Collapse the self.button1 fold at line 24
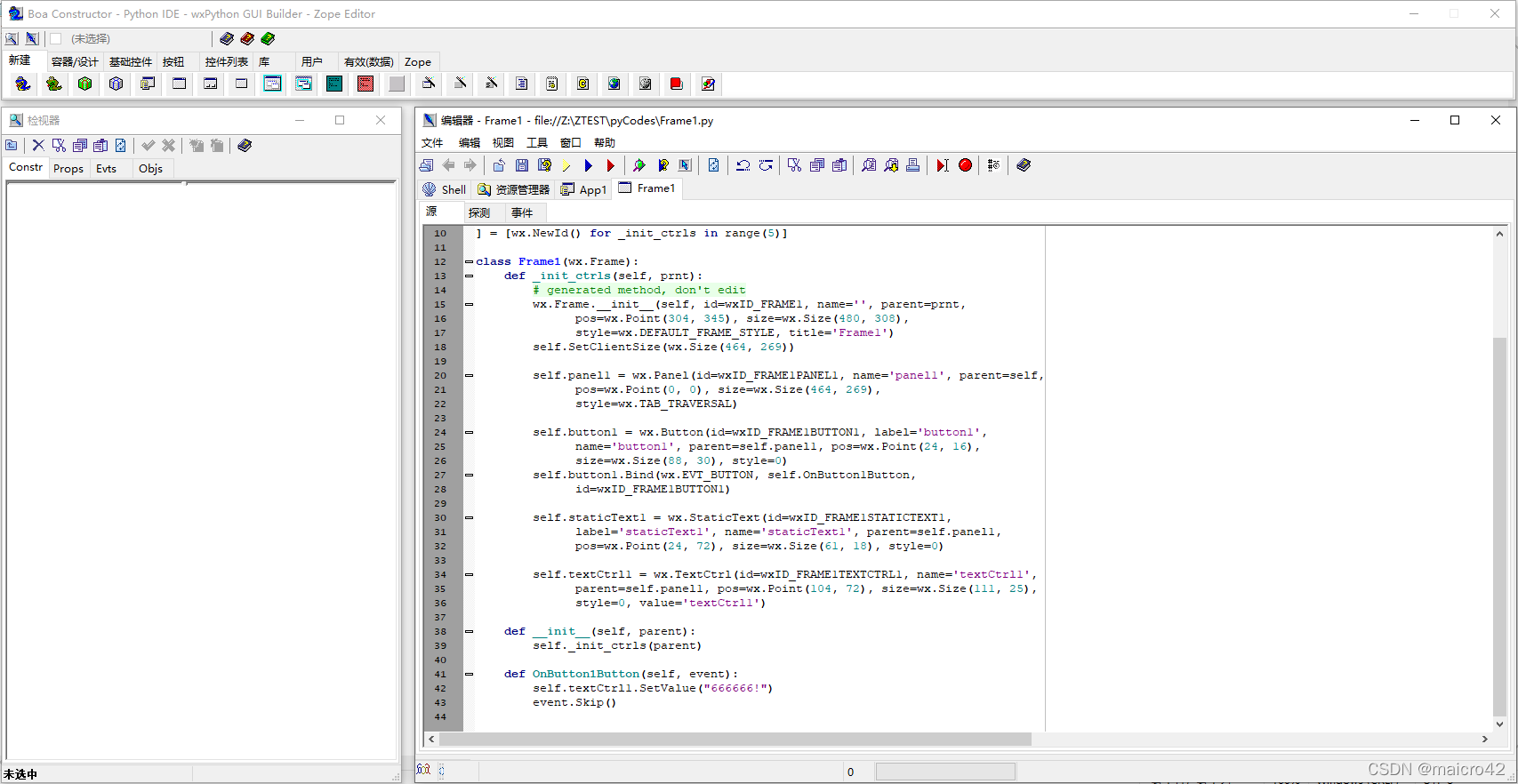The width and height of the screenshot is (1518, 784). pos(469,432)
